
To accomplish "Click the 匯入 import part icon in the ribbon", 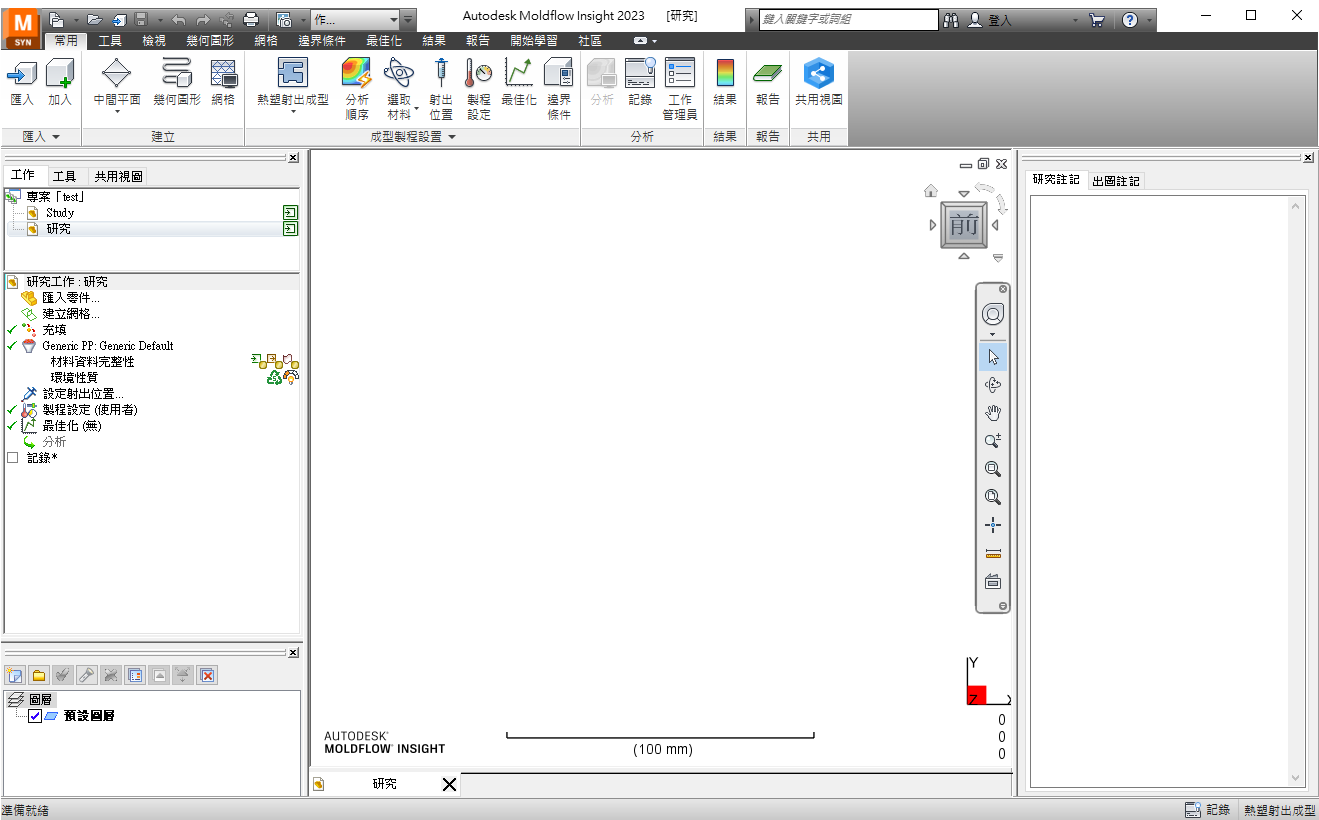I will click(22, 80).
